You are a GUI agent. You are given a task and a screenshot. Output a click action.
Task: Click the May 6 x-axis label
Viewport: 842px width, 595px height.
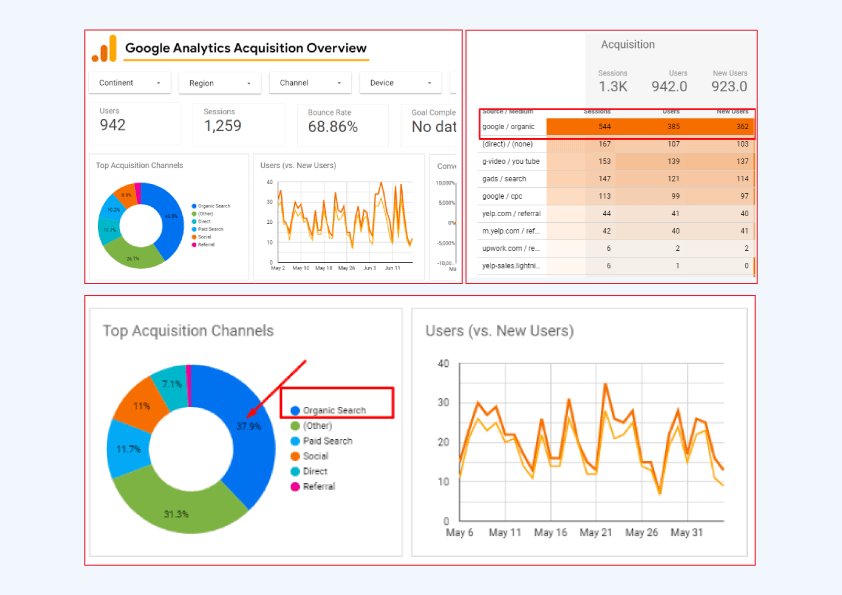pos(460,533)
